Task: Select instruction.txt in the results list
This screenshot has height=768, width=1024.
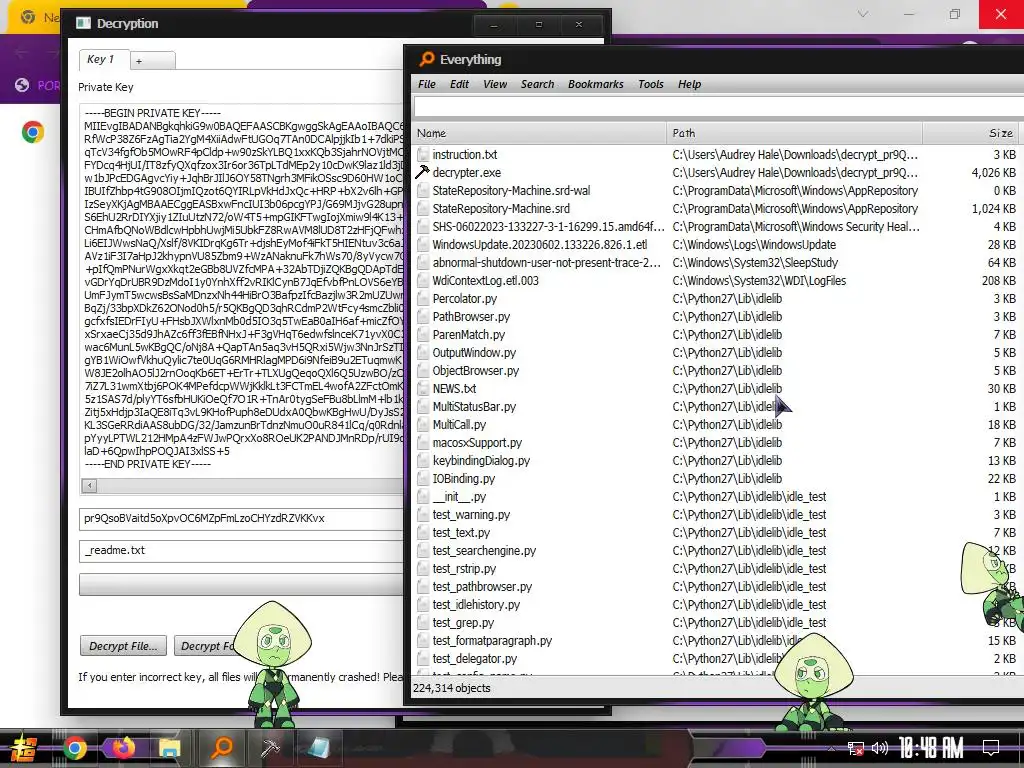Action: (464, 155)
